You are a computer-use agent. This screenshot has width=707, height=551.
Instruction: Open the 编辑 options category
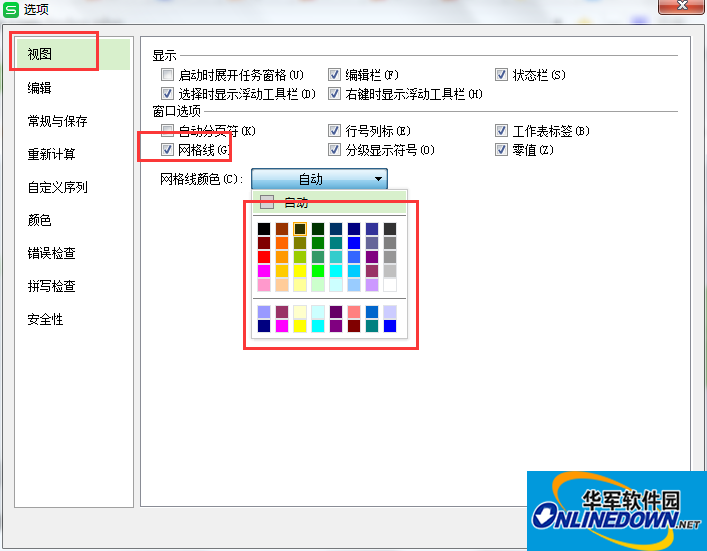point(40,88)
